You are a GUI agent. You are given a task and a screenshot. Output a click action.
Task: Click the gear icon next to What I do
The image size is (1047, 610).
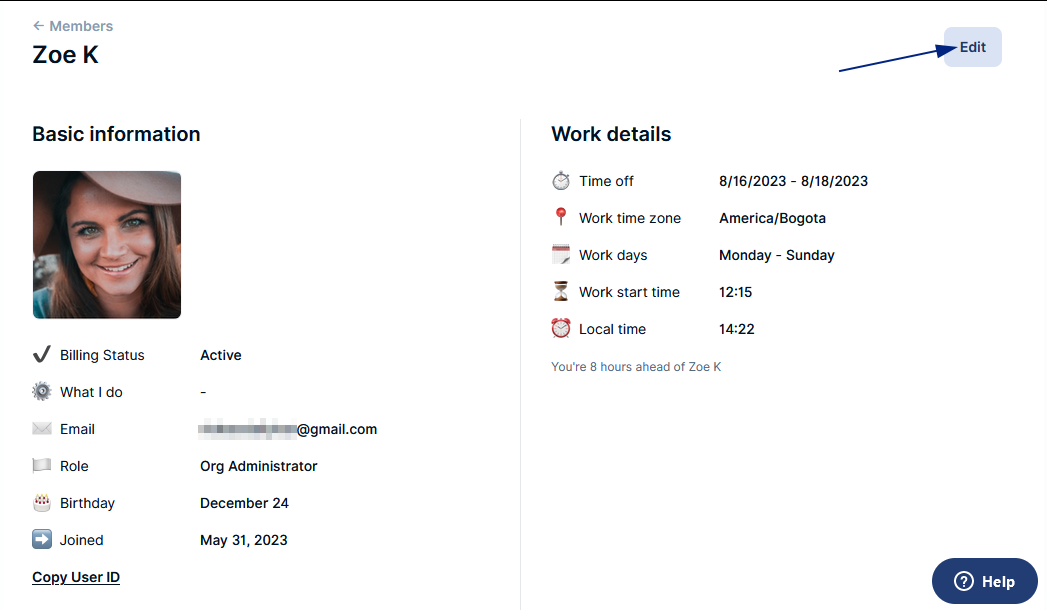[x=42, y=392]
